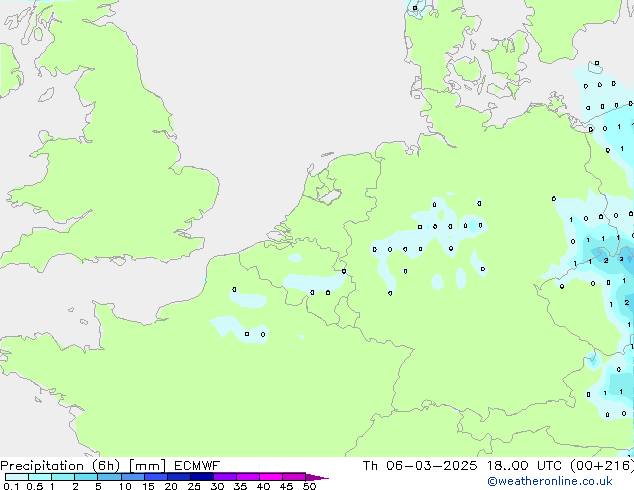Viewport: 634px width, 490px height.
Task: Click the "06-03-2025" forecast date text
Action: pyautogui.click(x=431, y=466)
